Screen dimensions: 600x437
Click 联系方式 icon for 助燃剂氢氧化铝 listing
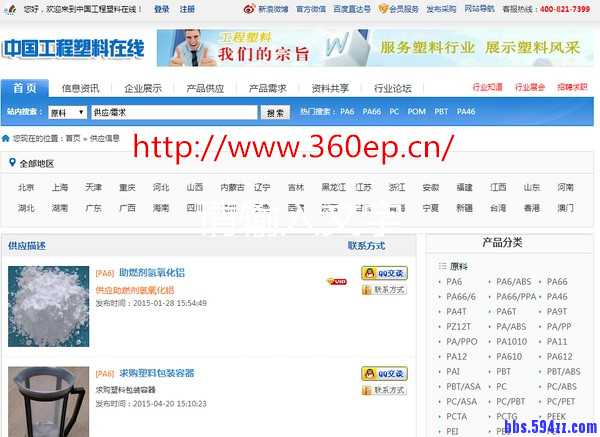[384, 290]
